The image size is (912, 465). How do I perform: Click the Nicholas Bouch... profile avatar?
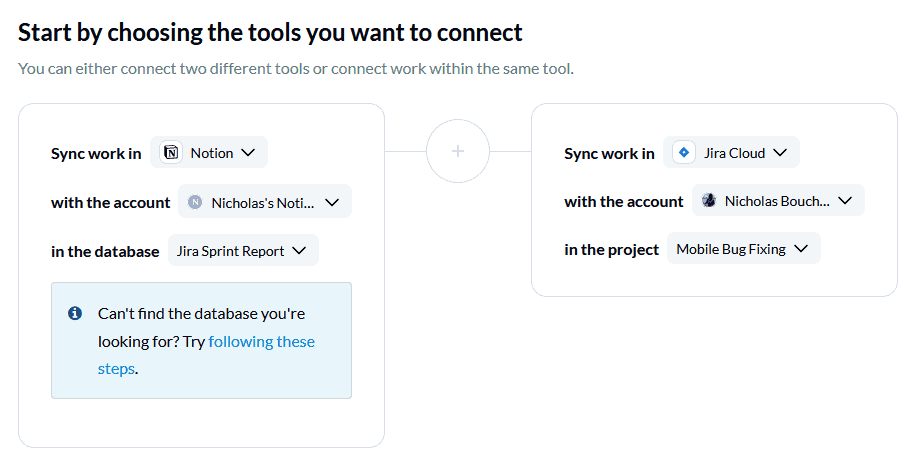tap(708, 201)
